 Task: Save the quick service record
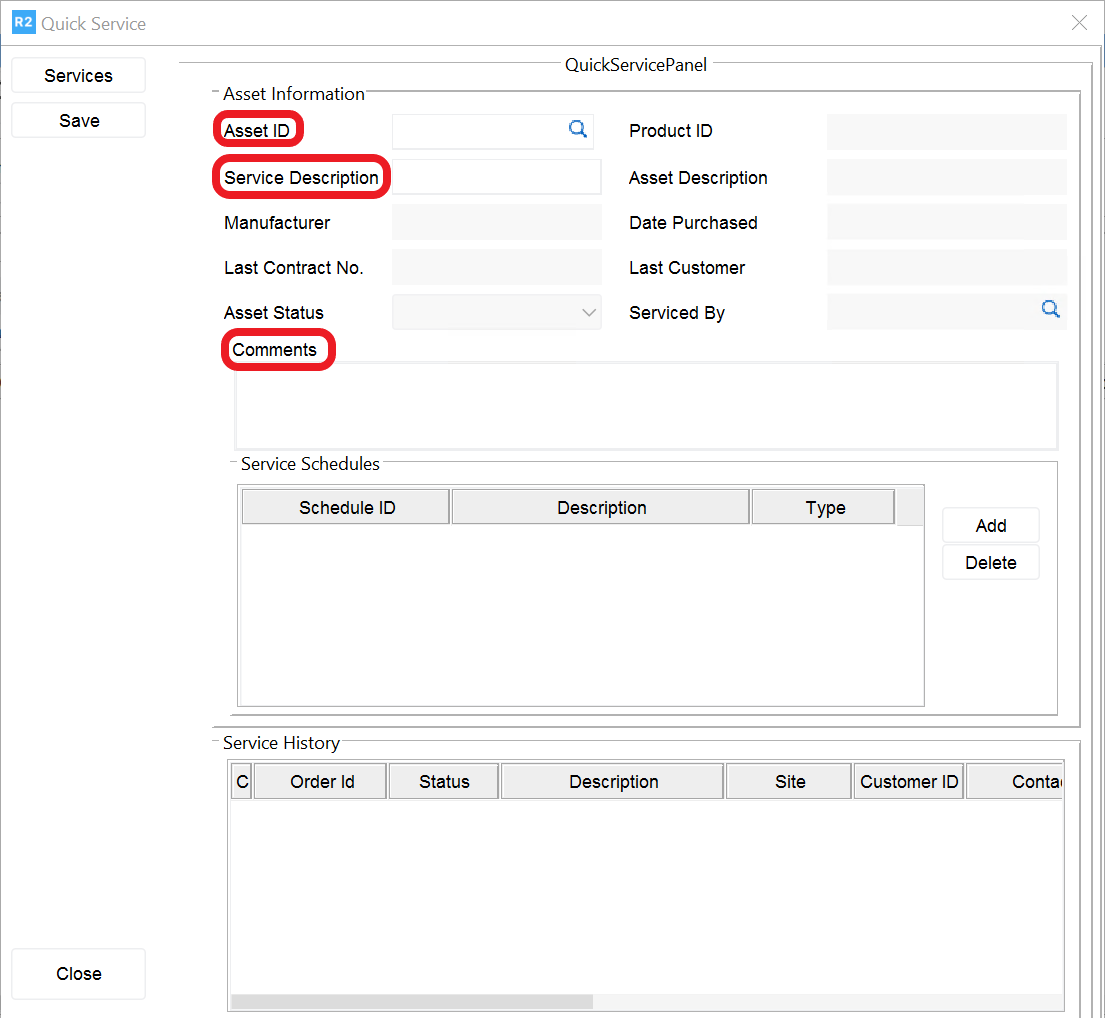[x=78, y=120]
